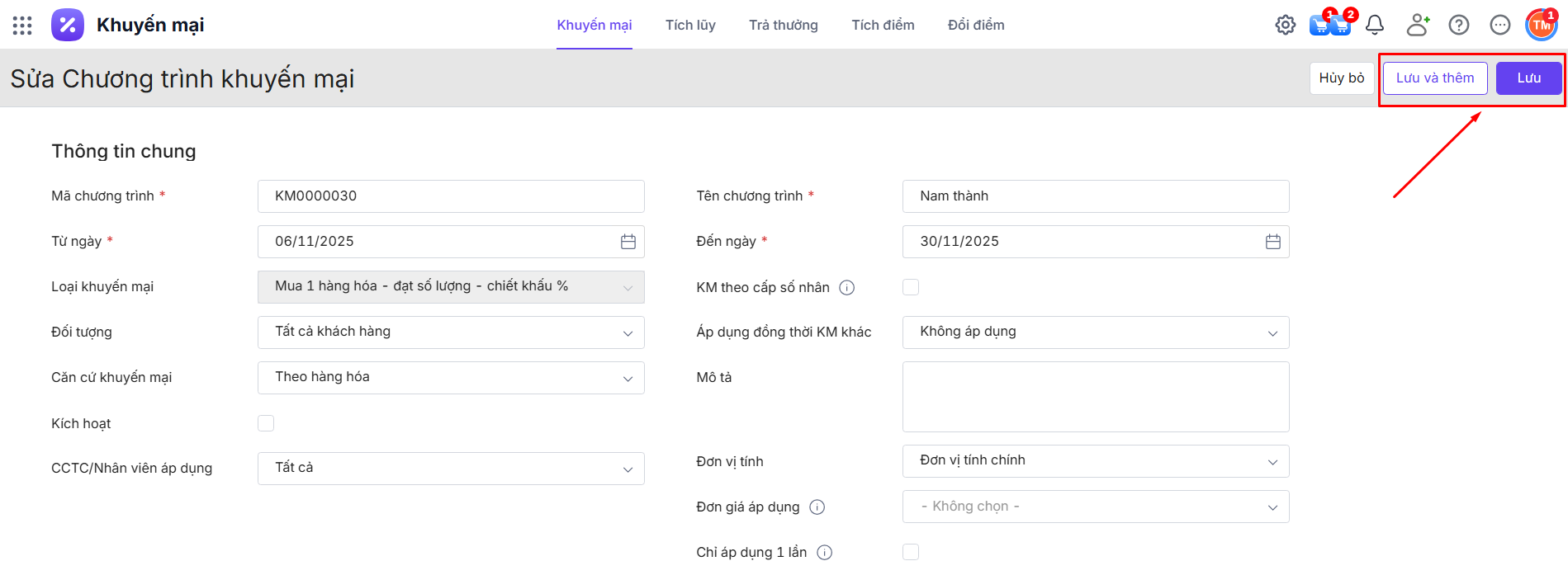Enable the Kích hoạt checkbox
This screenshot has width=1568, height=561.
coord(266,423)
